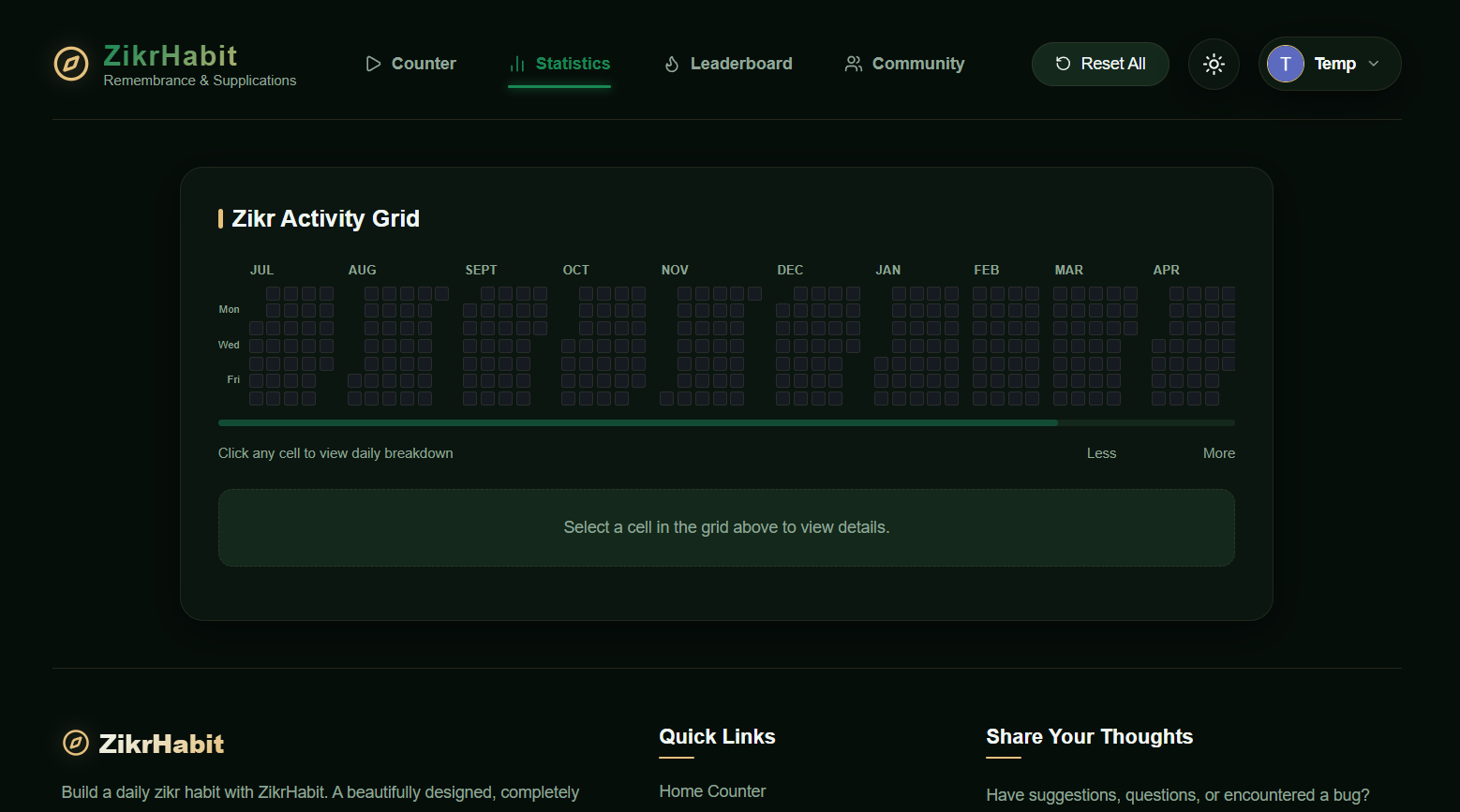Click the DEC month label

790,270
